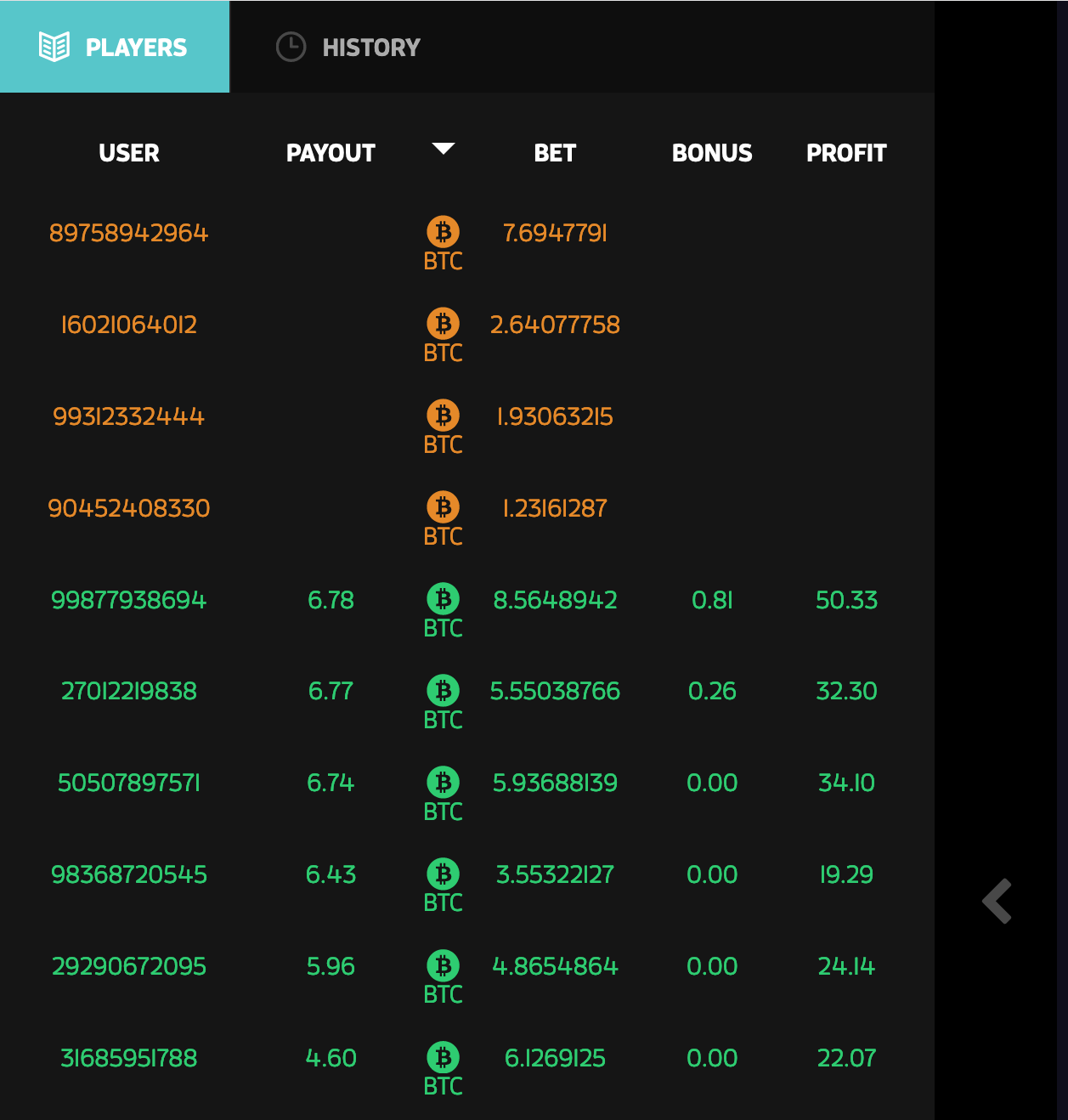Open user 89758942964 profile
The image size is (1068, 1120).
128,233
